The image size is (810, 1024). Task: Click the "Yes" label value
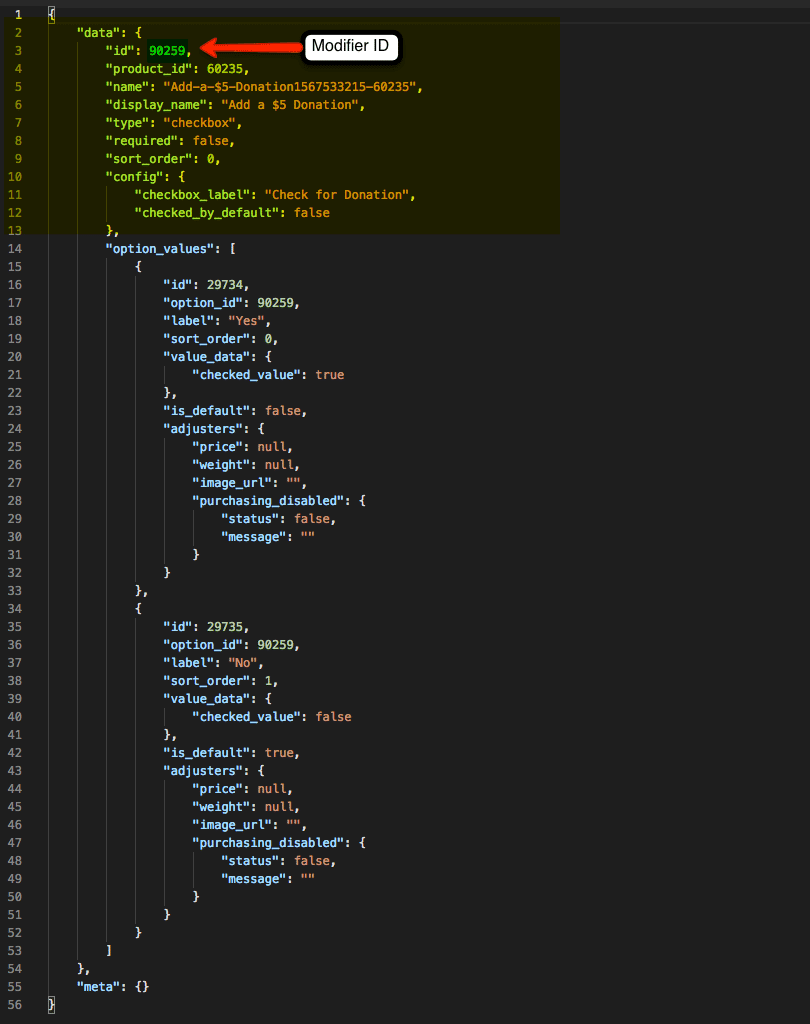point(246,321)
